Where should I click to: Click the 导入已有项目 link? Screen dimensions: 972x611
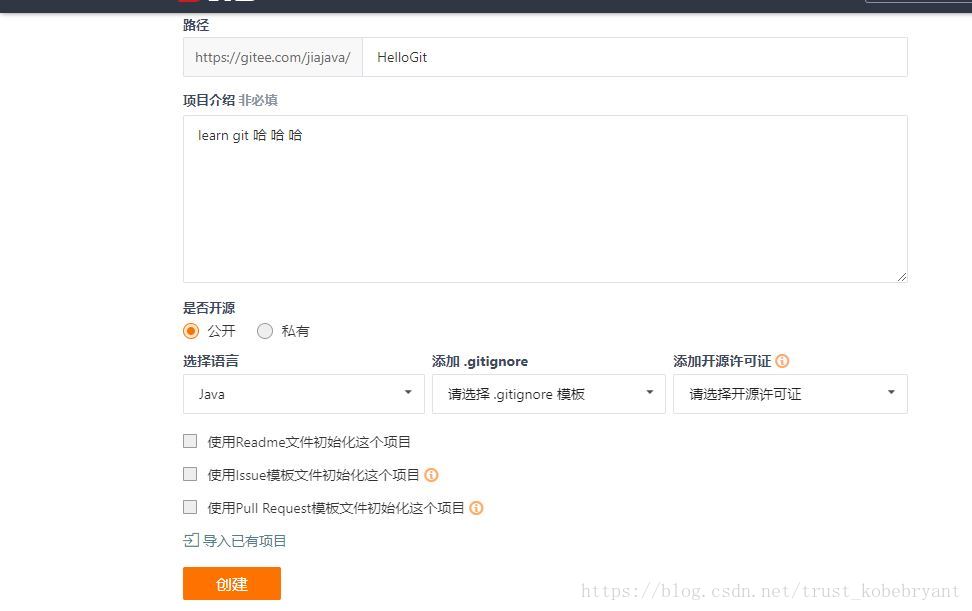pos(245,541)
